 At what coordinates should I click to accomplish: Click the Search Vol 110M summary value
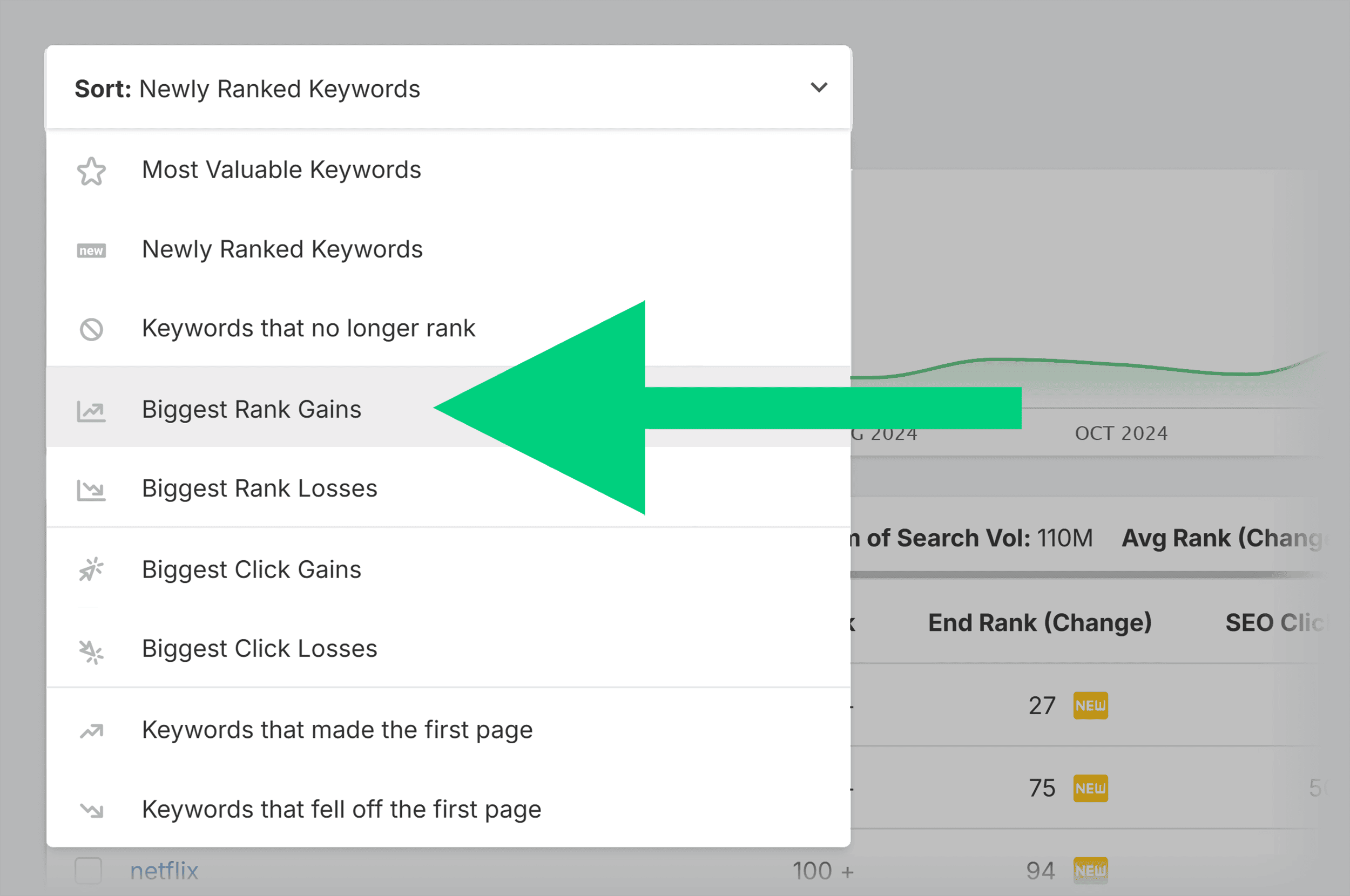(x=1065, y=538)
